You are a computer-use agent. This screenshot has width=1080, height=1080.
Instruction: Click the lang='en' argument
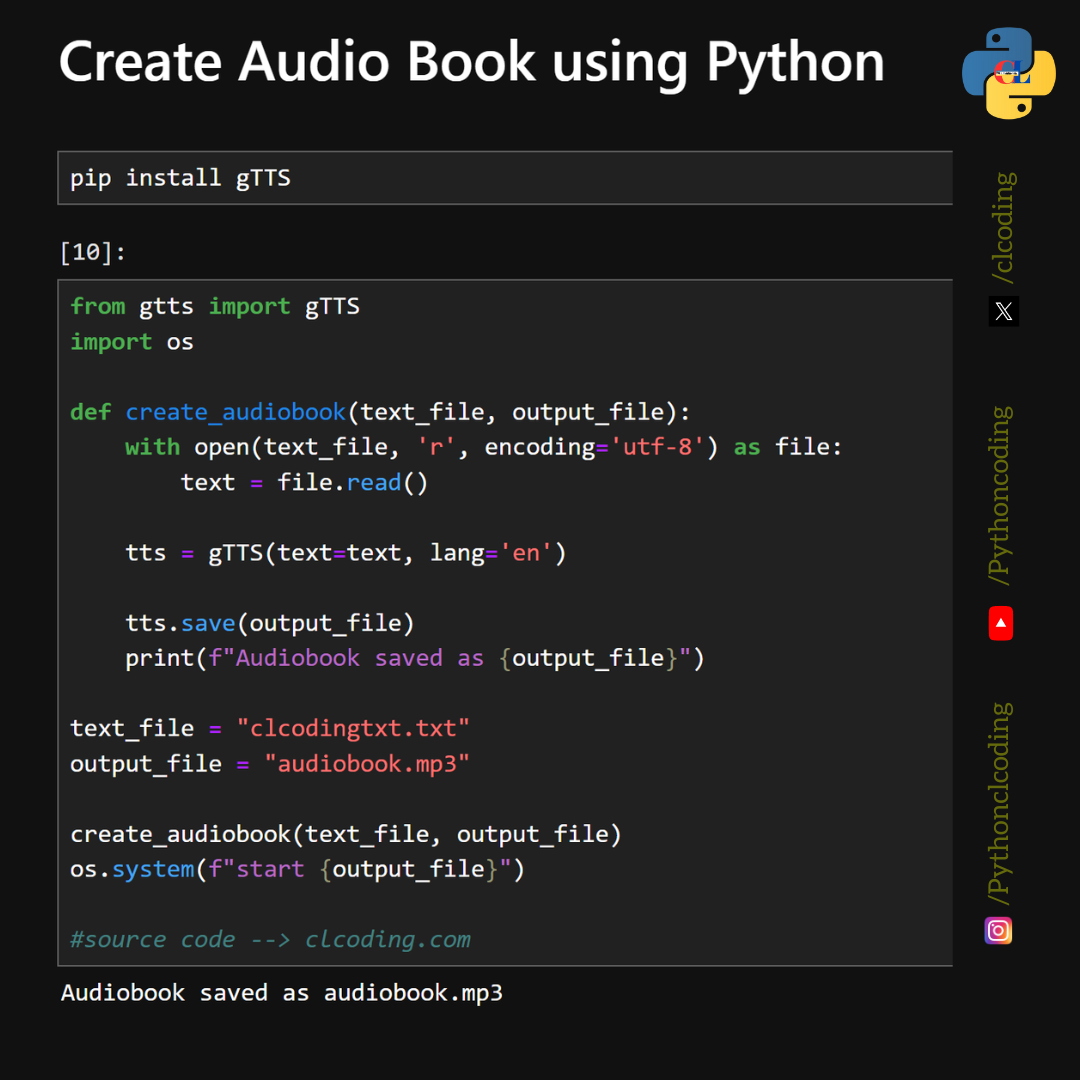pyautogui.click(x=491, y=553)
